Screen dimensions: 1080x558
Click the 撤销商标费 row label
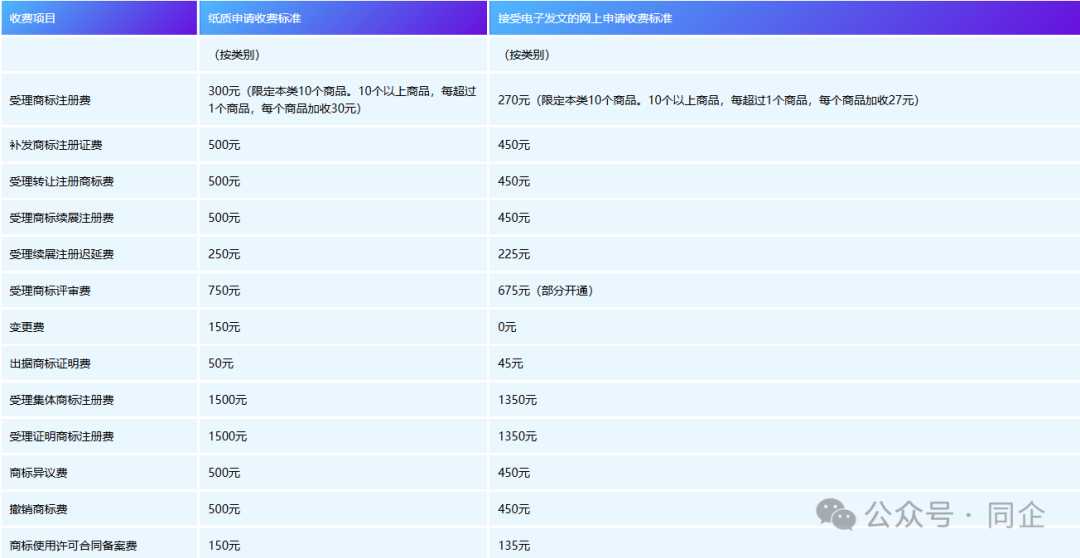pos(39,510)
